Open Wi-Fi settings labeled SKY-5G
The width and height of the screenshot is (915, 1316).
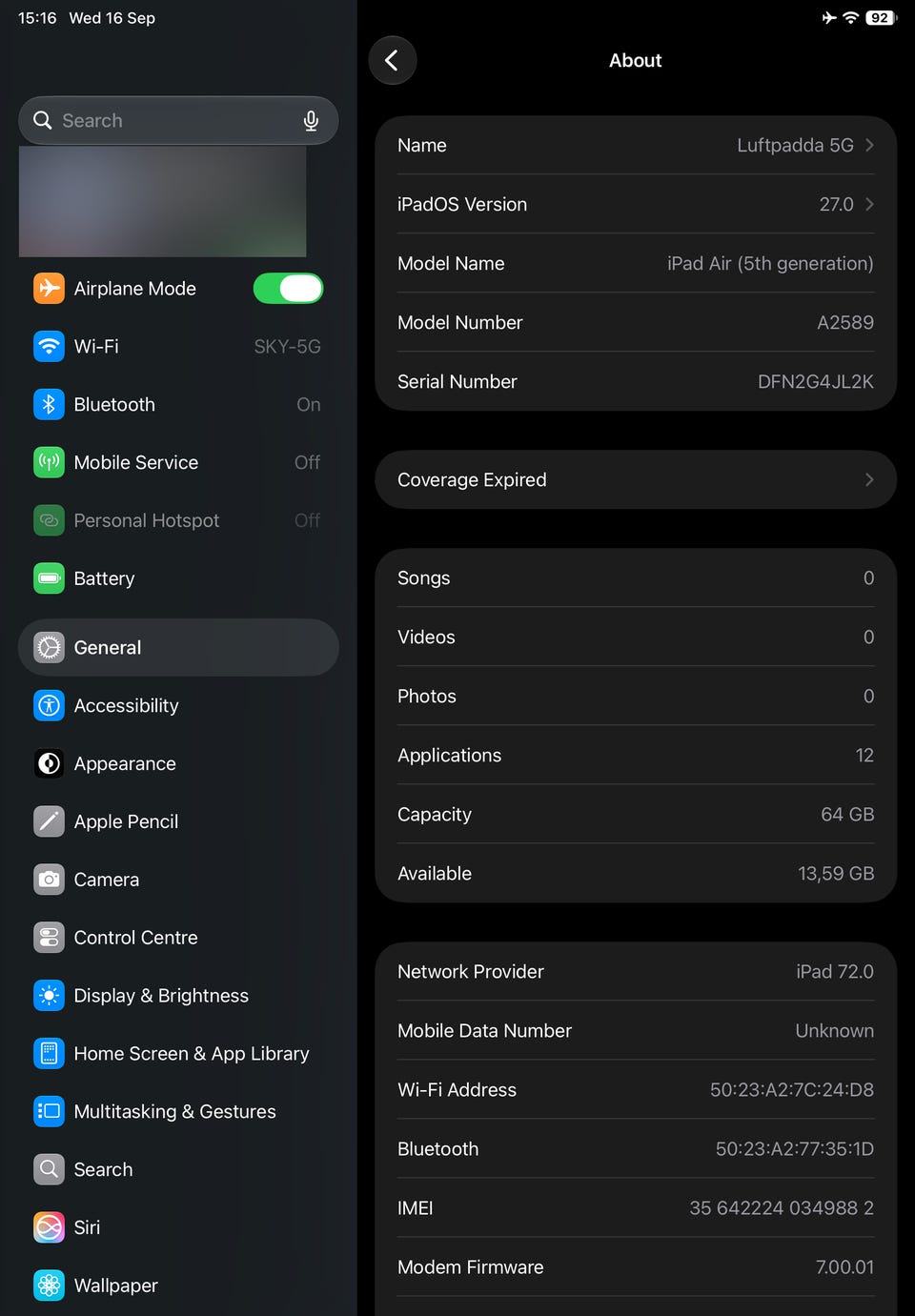(x=178, y=346)
